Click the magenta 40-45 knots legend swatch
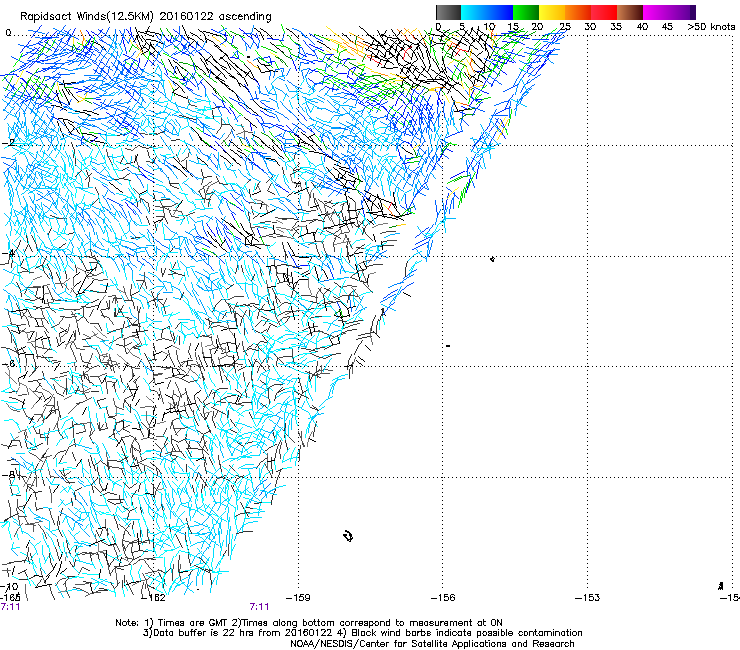This screenshot has height=650, width=740. [656, 12]
